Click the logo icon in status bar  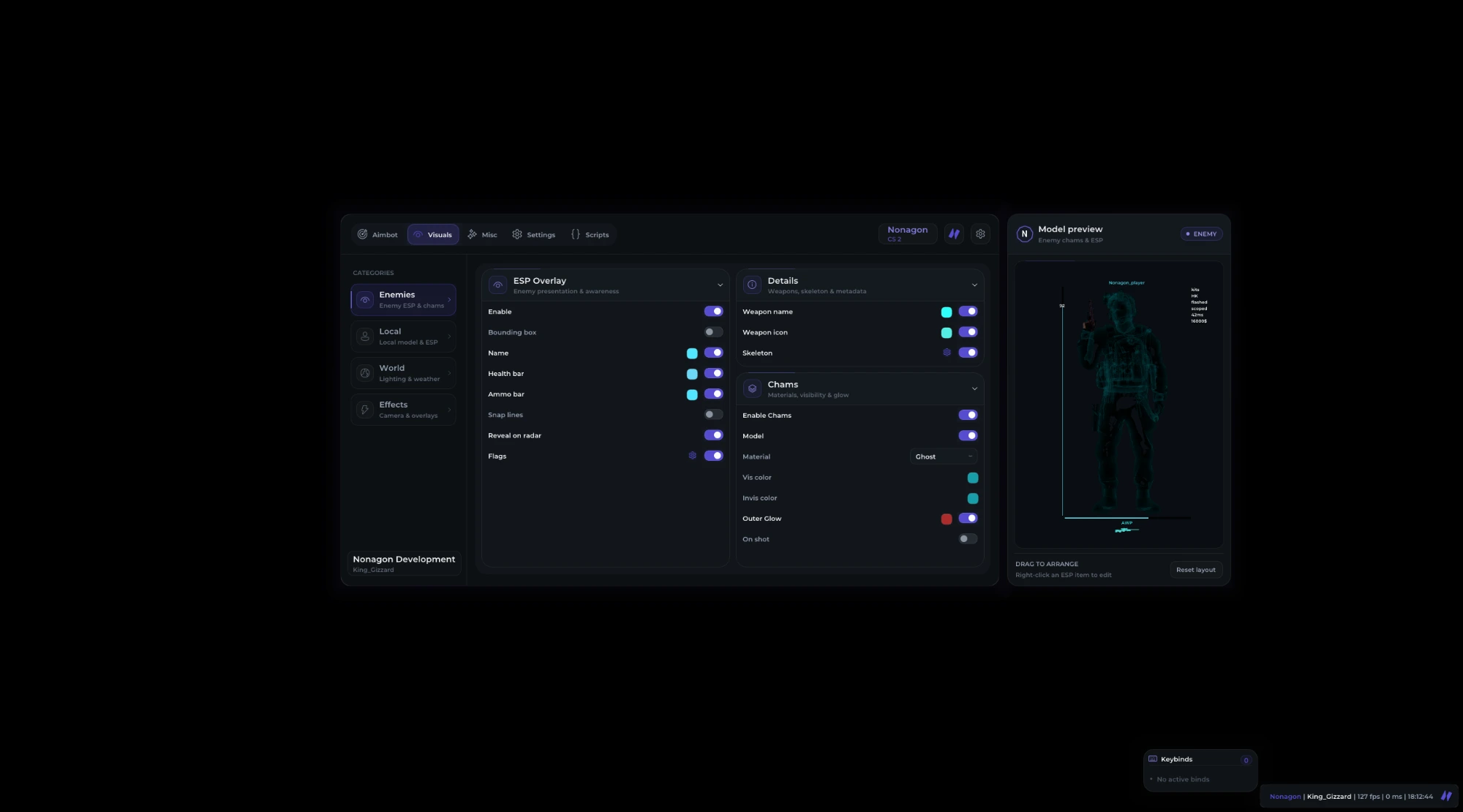(x=1446, y=796)
